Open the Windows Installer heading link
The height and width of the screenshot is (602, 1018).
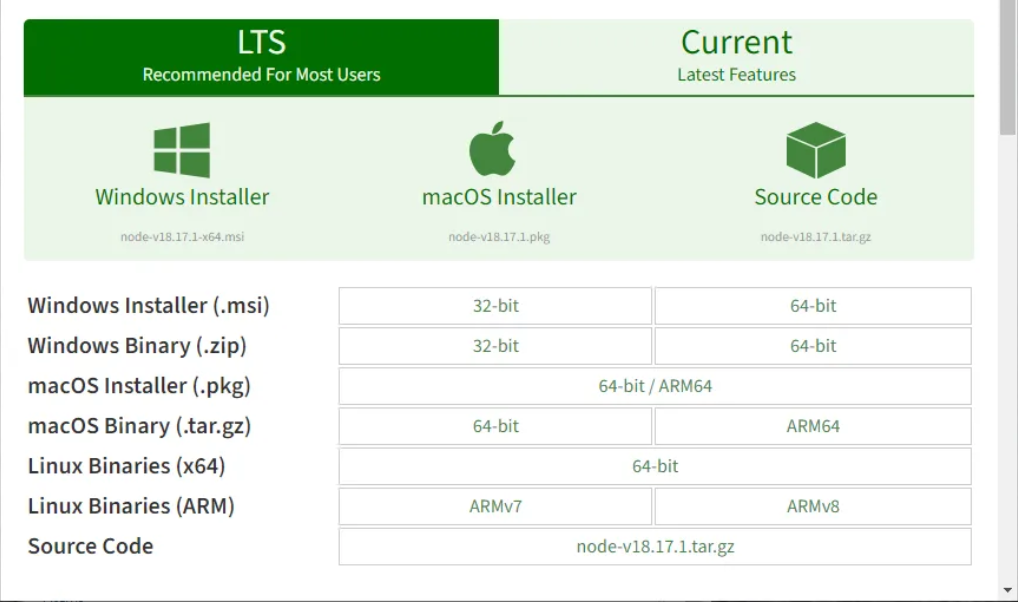(182, 197)
